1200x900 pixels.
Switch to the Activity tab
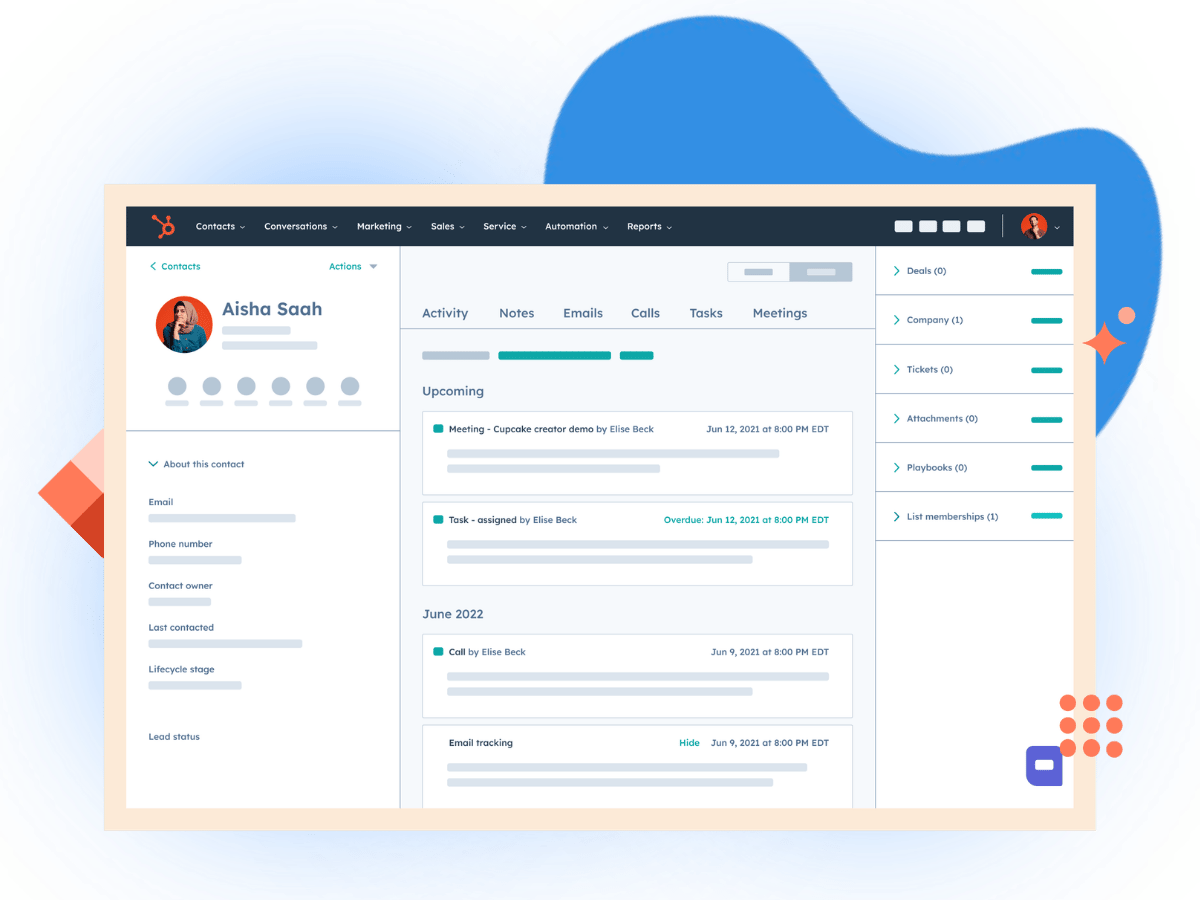pyautogui.click(x=445, y=313)
